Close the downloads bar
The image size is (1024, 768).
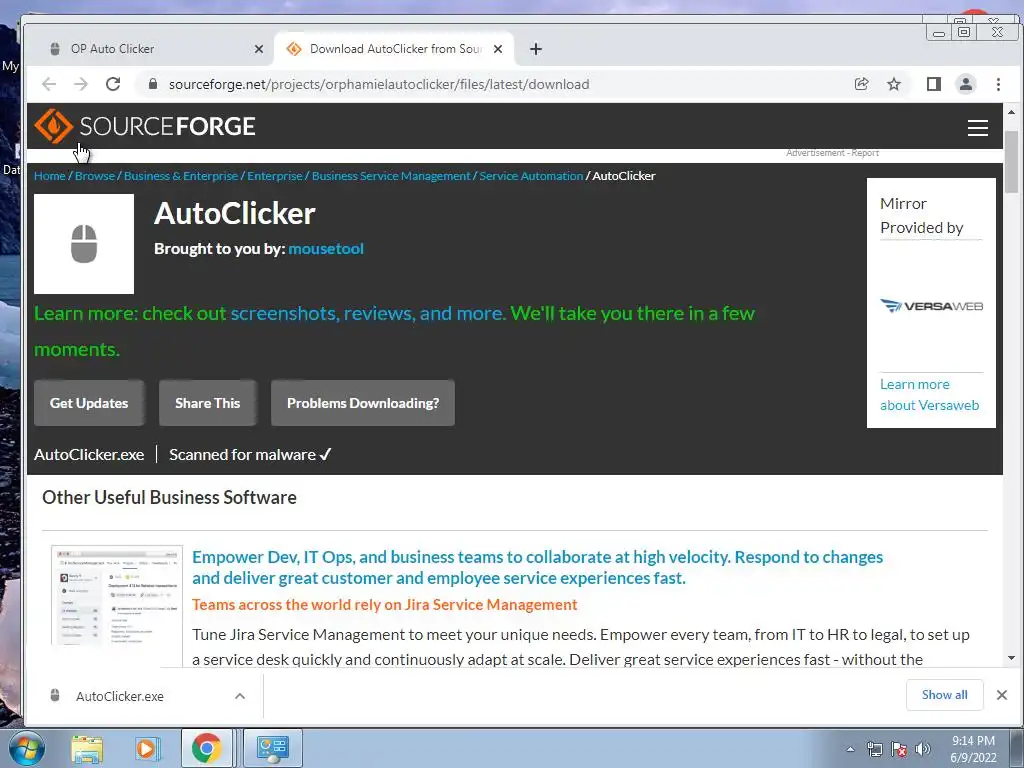(1002, 695)
